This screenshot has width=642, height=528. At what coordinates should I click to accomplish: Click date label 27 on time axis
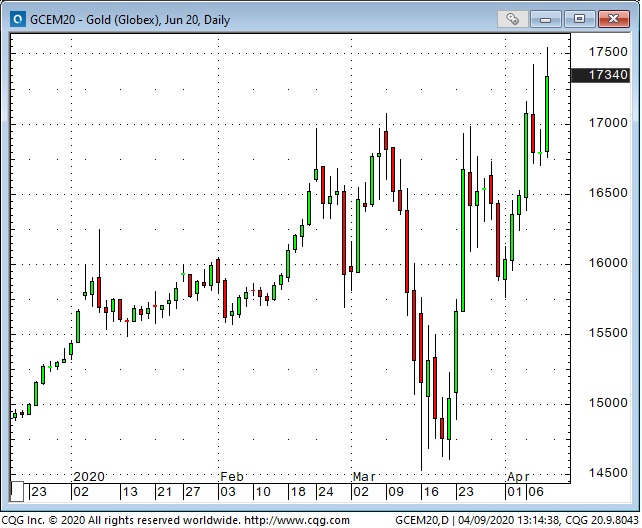pos(192,492)
